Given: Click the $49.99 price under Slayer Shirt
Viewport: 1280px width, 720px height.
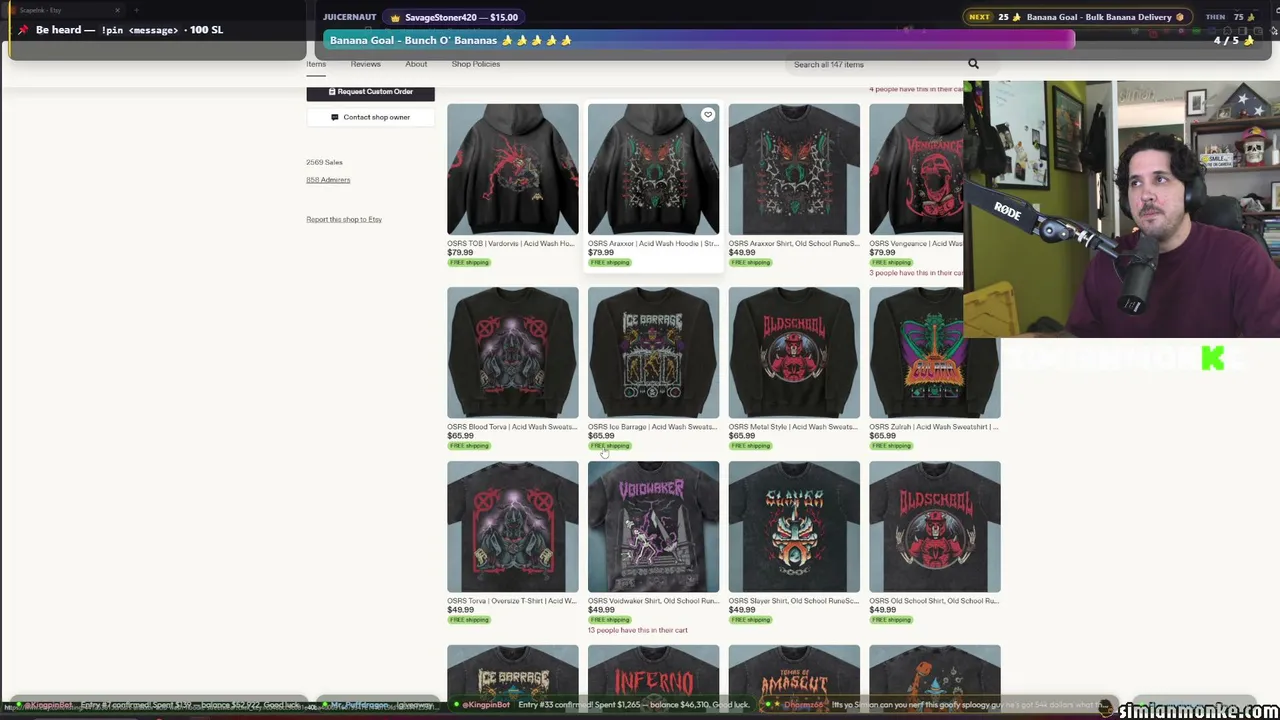Looking at the screenshot, I should click(742, 610).
